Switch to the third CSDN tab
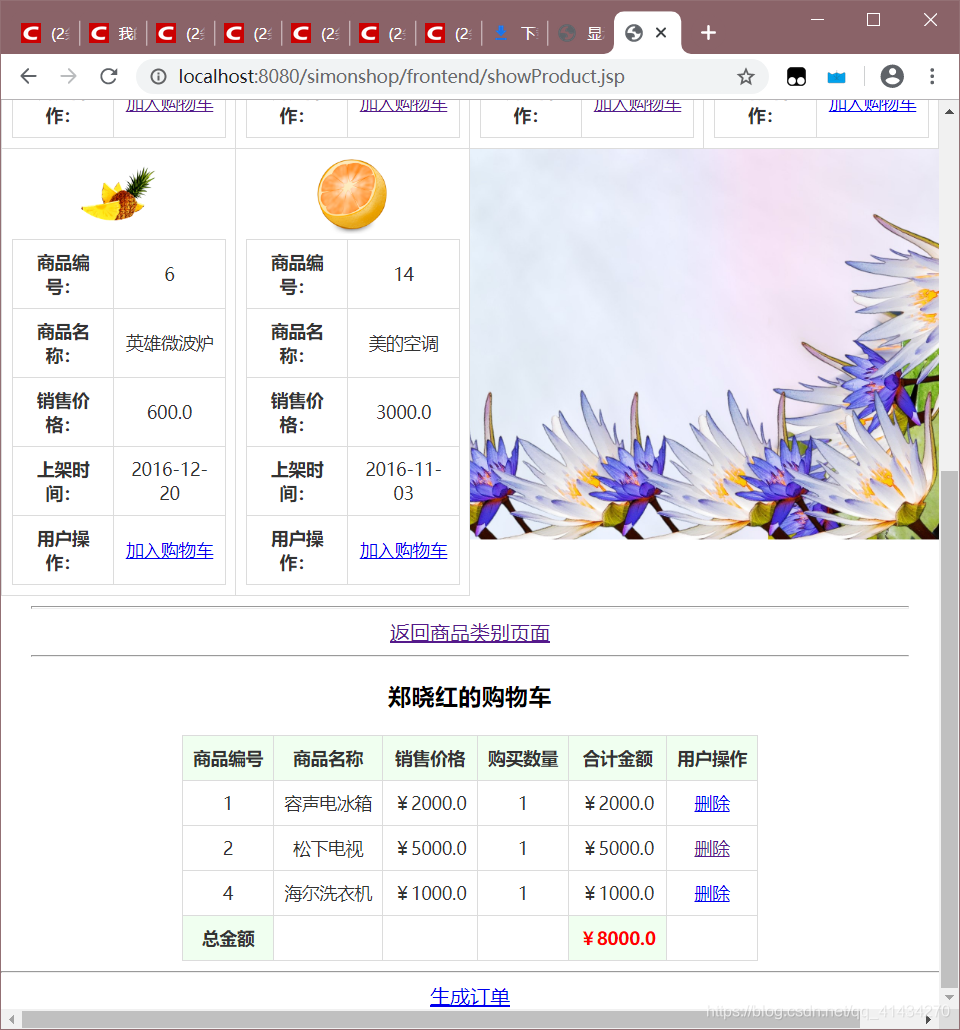This screenshot has height=1030, width=960. click(180, 34)
